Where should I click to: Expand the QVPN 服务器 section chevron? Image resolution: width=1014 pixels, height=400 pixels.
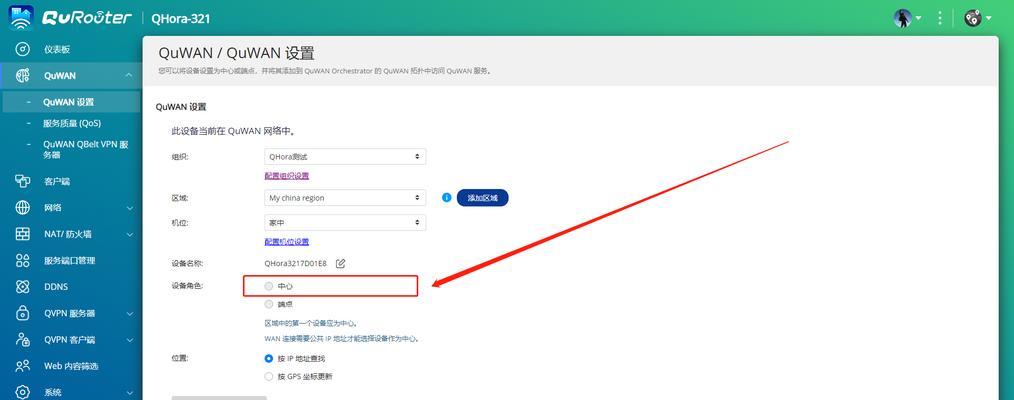129,313
